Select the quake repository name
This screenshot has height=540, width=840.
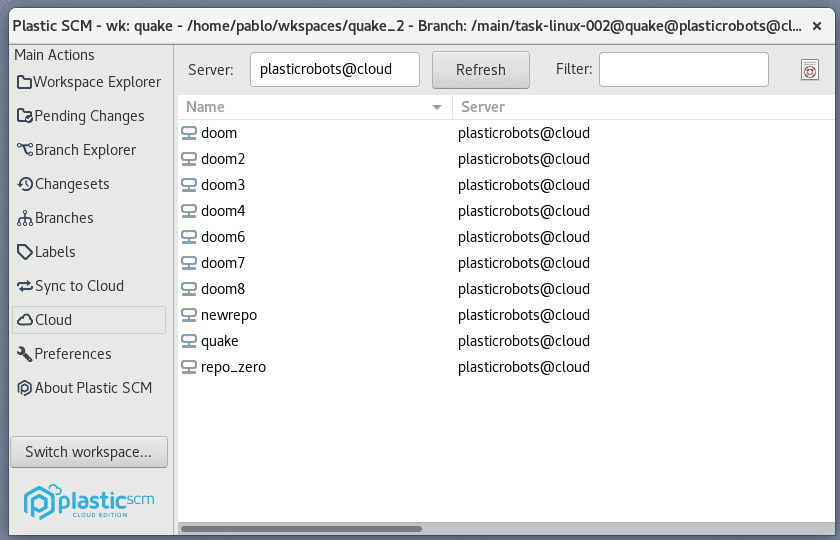(220, 341)
